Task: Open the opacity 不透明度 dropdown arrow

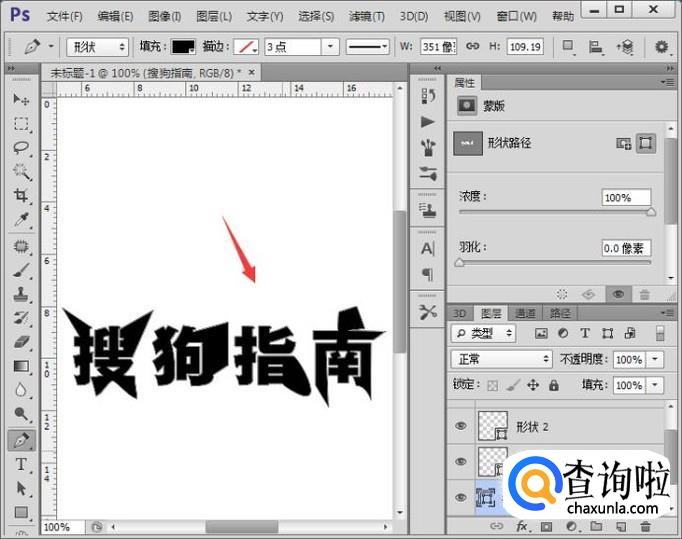Action: point(655,359)
